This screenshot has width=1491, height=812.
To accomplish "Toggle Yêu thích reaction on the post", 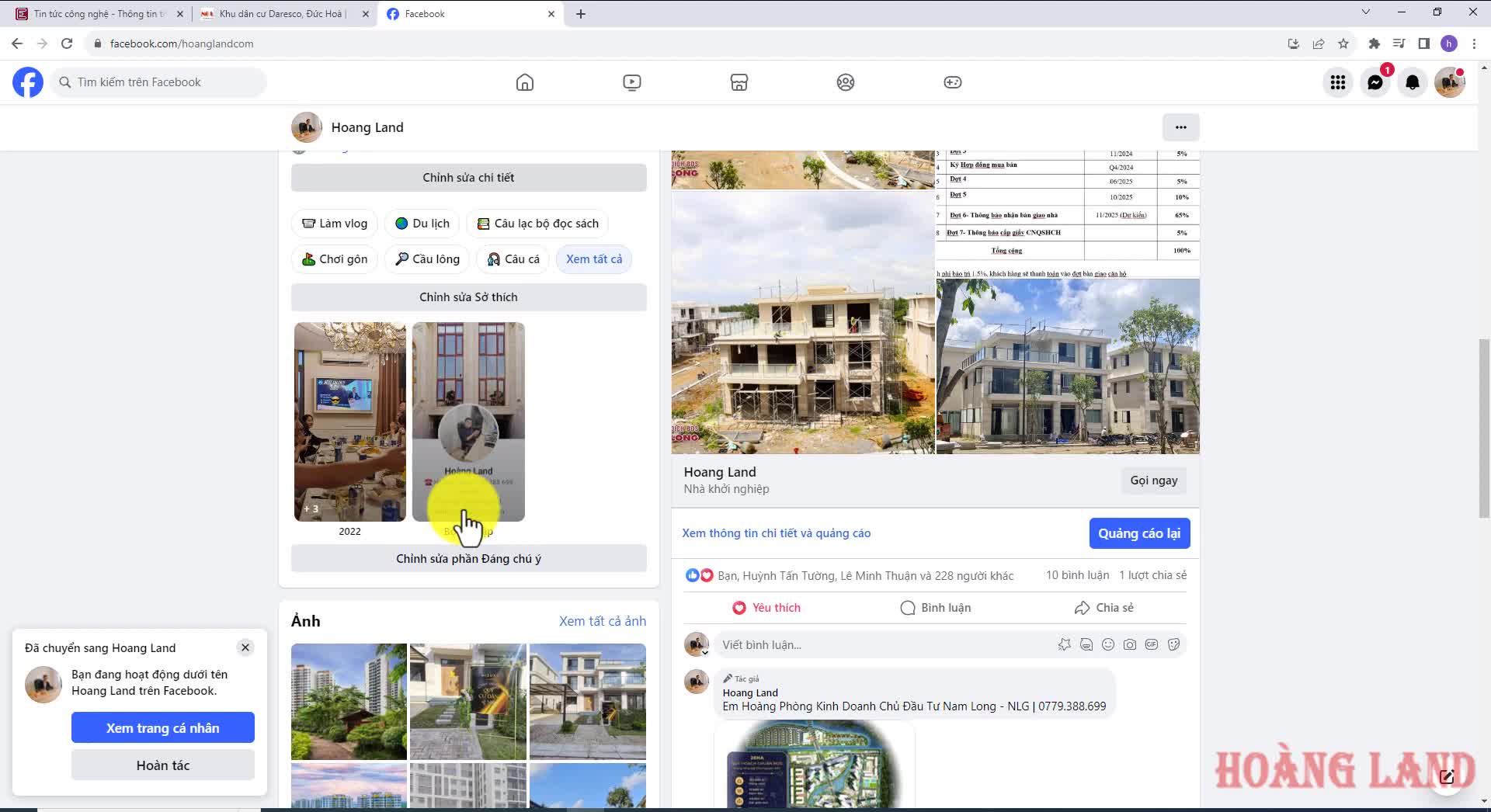I will [766, 608].
